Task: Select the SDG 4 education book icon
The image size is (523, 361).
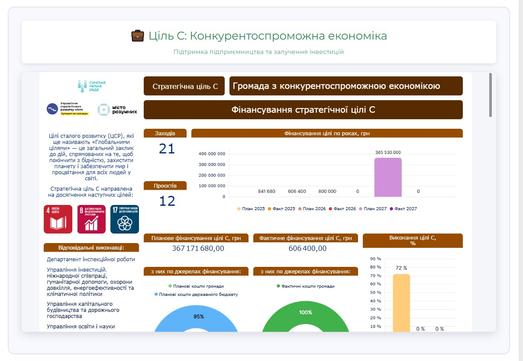Action: click(58, 219)
